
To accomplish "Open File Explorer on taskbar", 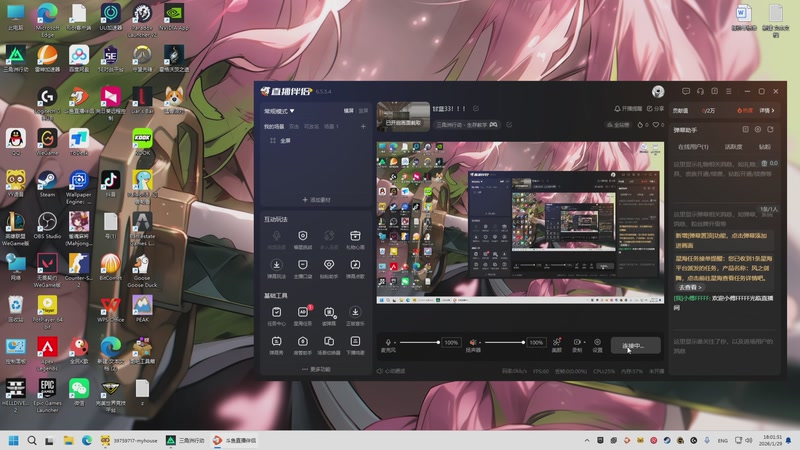I will [x=68, y=440].
